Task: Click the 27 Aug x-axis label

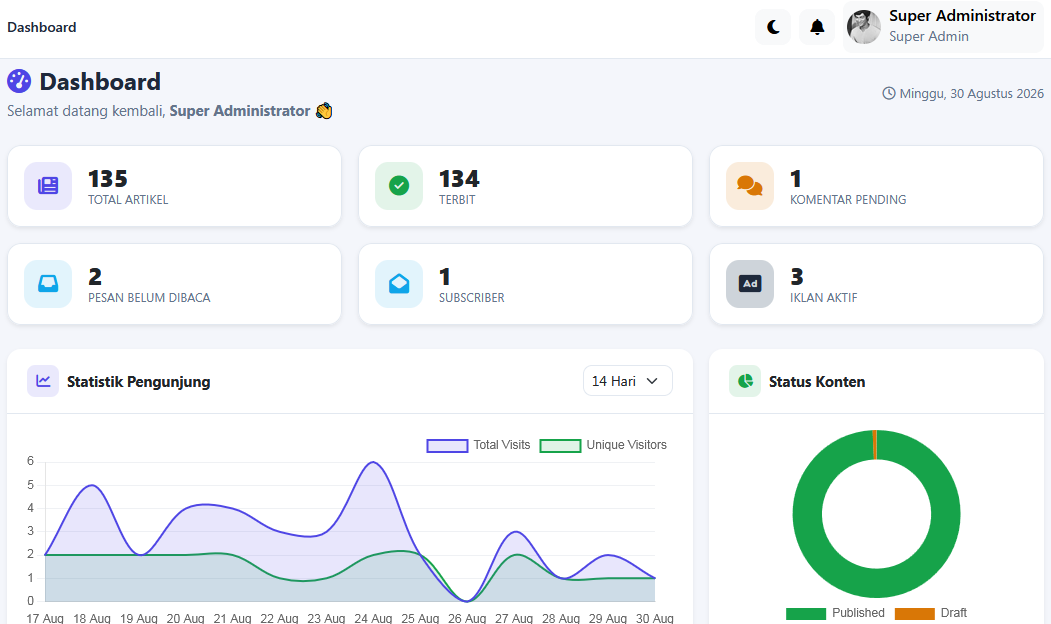Action: (x=513, y=618)
